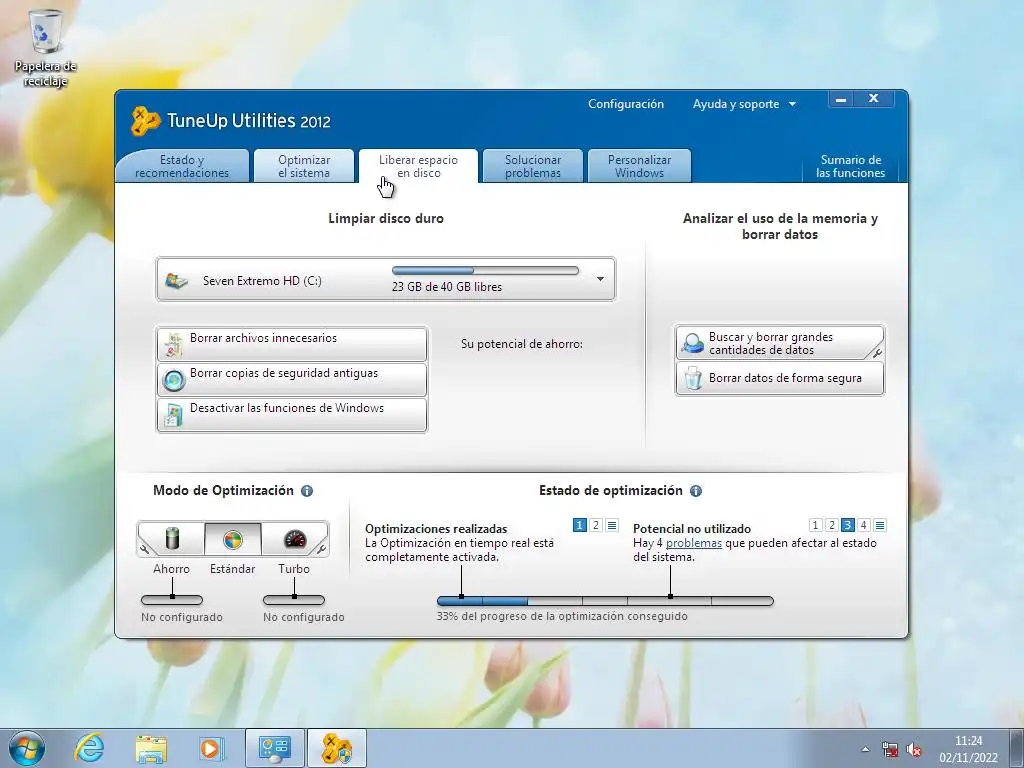This screenshot has height=768, width=1024.
Task: Click Desactivar las funciones de Windows
Action: pos(292,415)
